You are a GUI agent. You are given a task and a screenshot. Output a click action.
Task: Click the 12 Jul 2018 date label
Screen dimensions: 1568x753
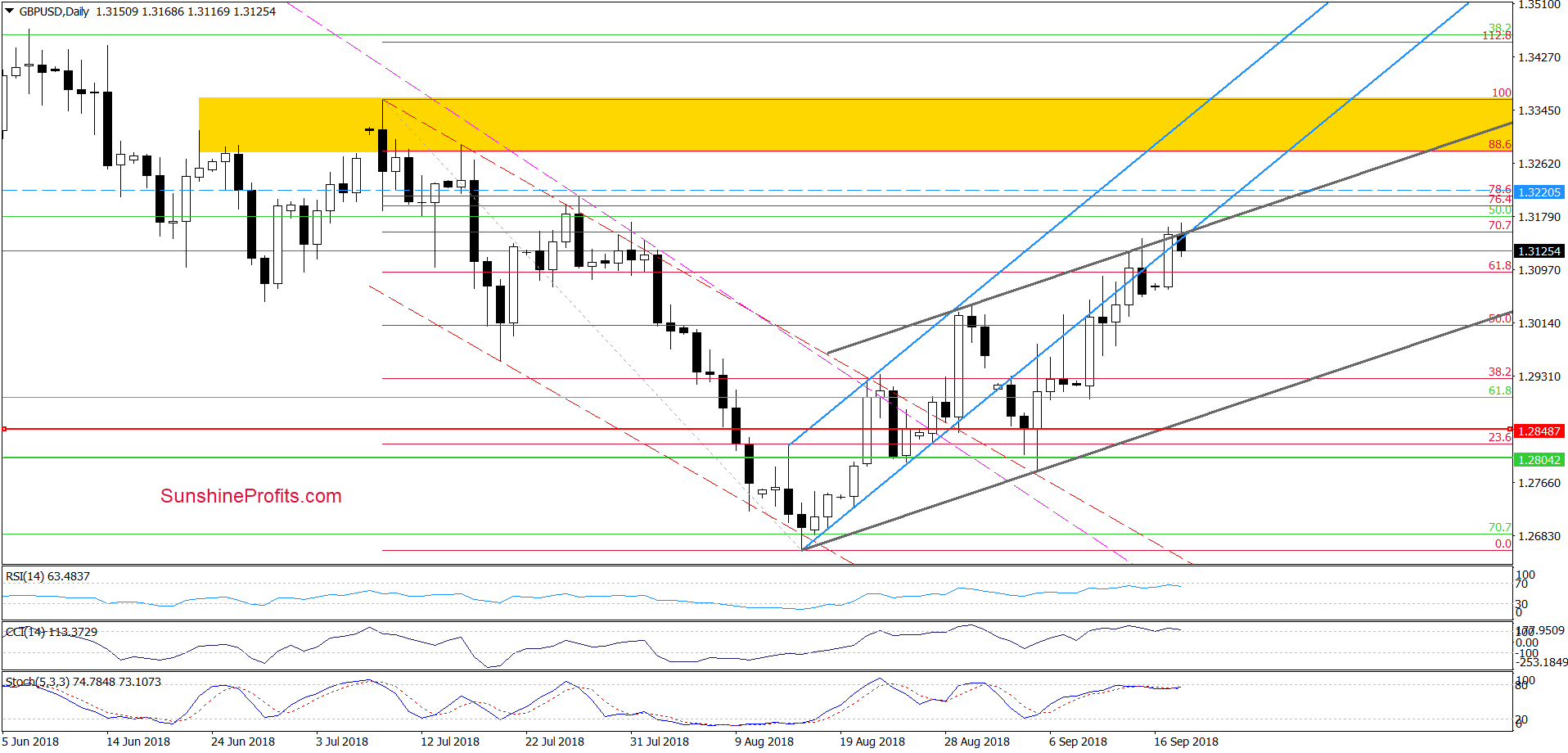pos(450,742)
